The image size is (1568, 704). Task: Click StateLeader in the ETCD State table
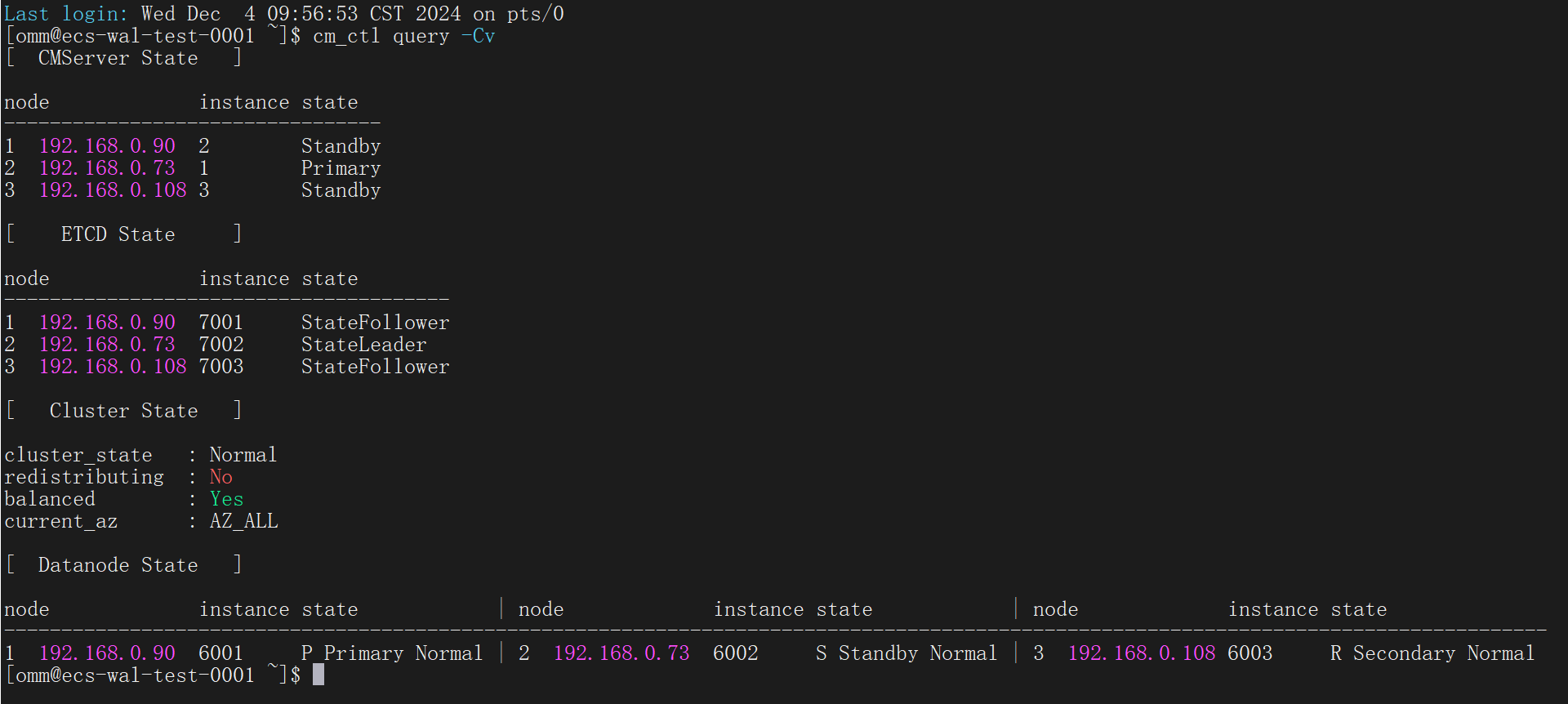coord(363,345)
